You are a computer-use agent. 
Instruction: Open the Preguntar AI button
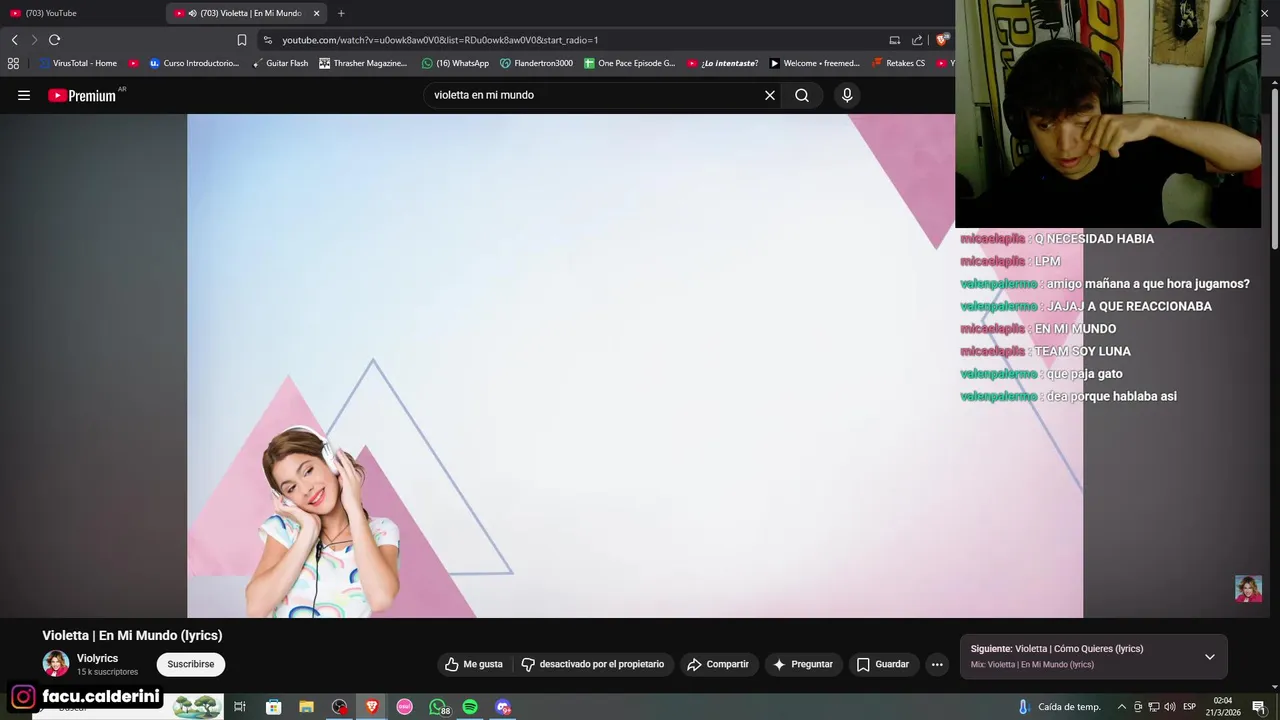(803, 664)
